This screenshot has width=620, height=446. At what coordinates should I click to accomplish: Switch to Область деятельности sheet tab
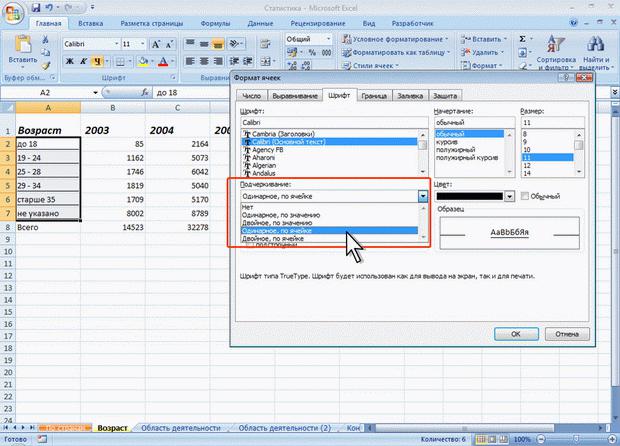(180, 428)
